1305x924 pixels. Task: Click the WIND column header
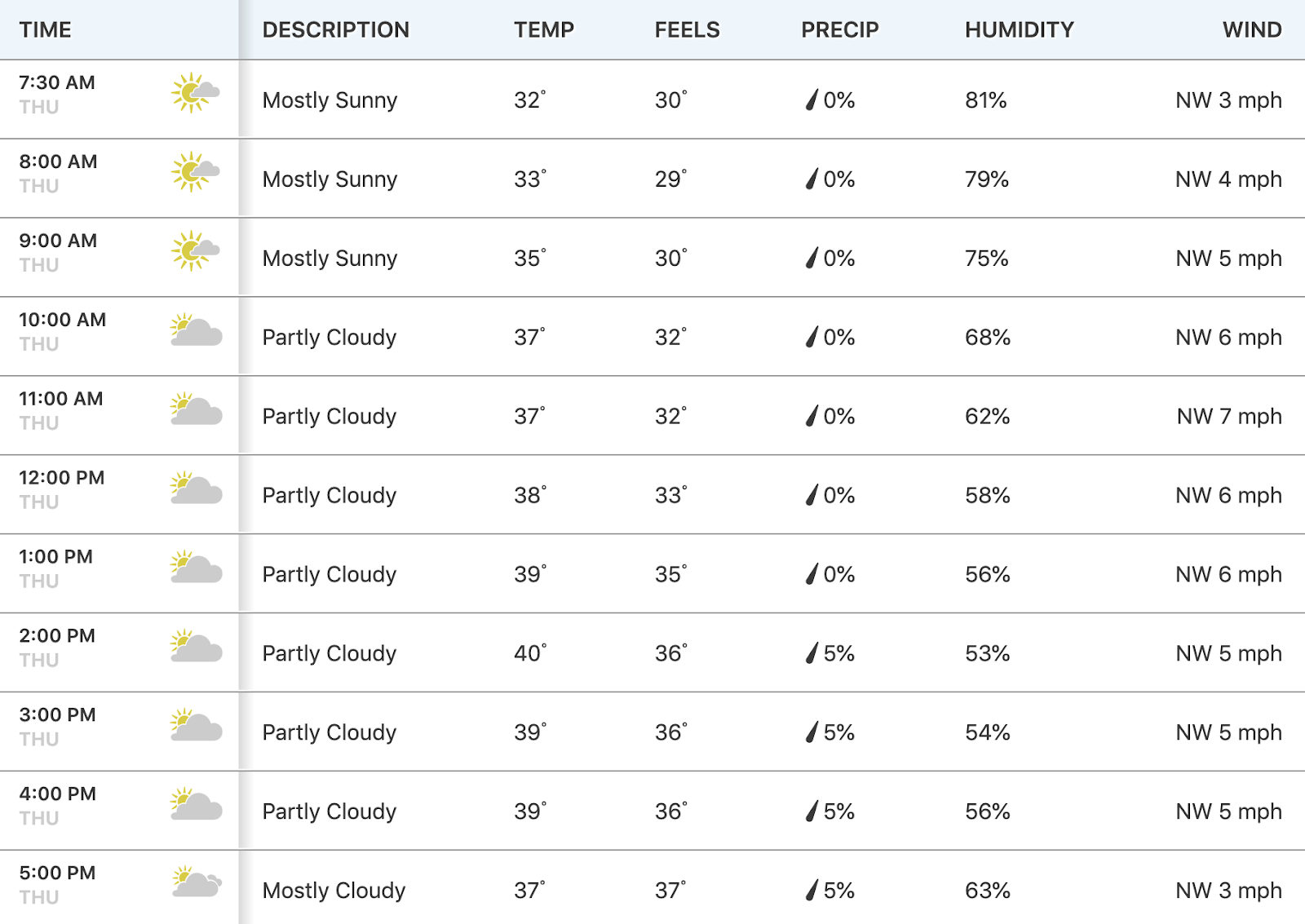pos(1252,30)
